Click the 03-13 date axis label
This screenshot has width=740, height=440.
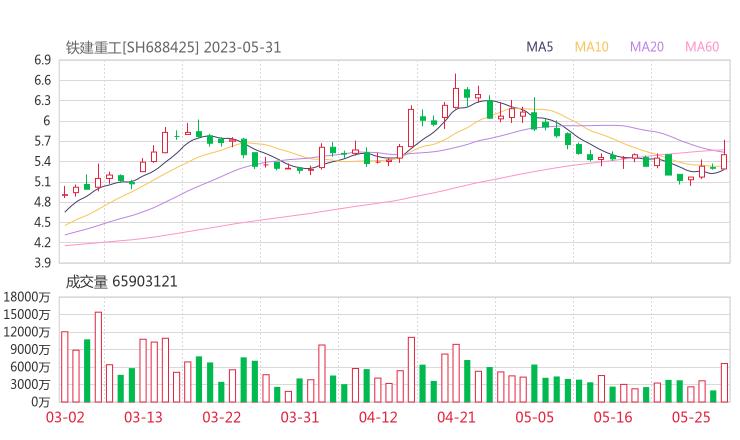pos(143,417)
